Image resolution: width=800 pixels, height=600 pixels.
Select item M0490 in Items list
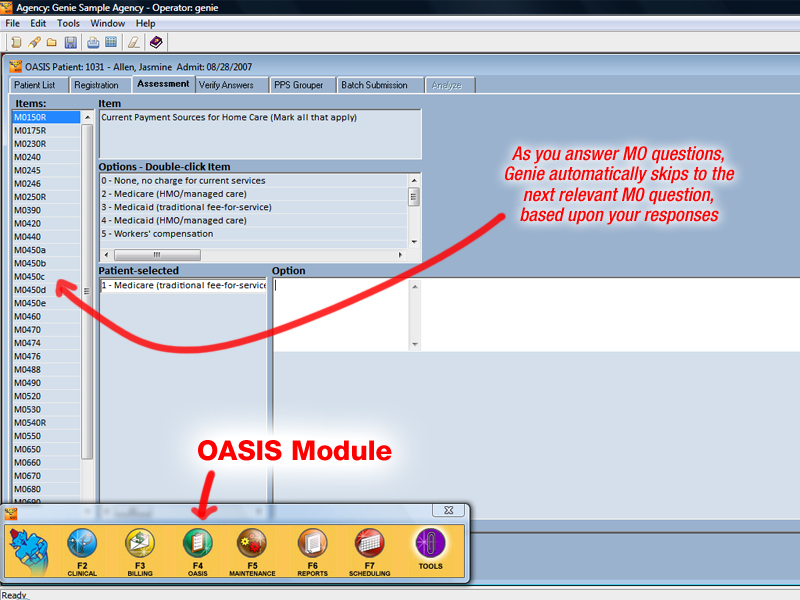(x=46, y=383)
